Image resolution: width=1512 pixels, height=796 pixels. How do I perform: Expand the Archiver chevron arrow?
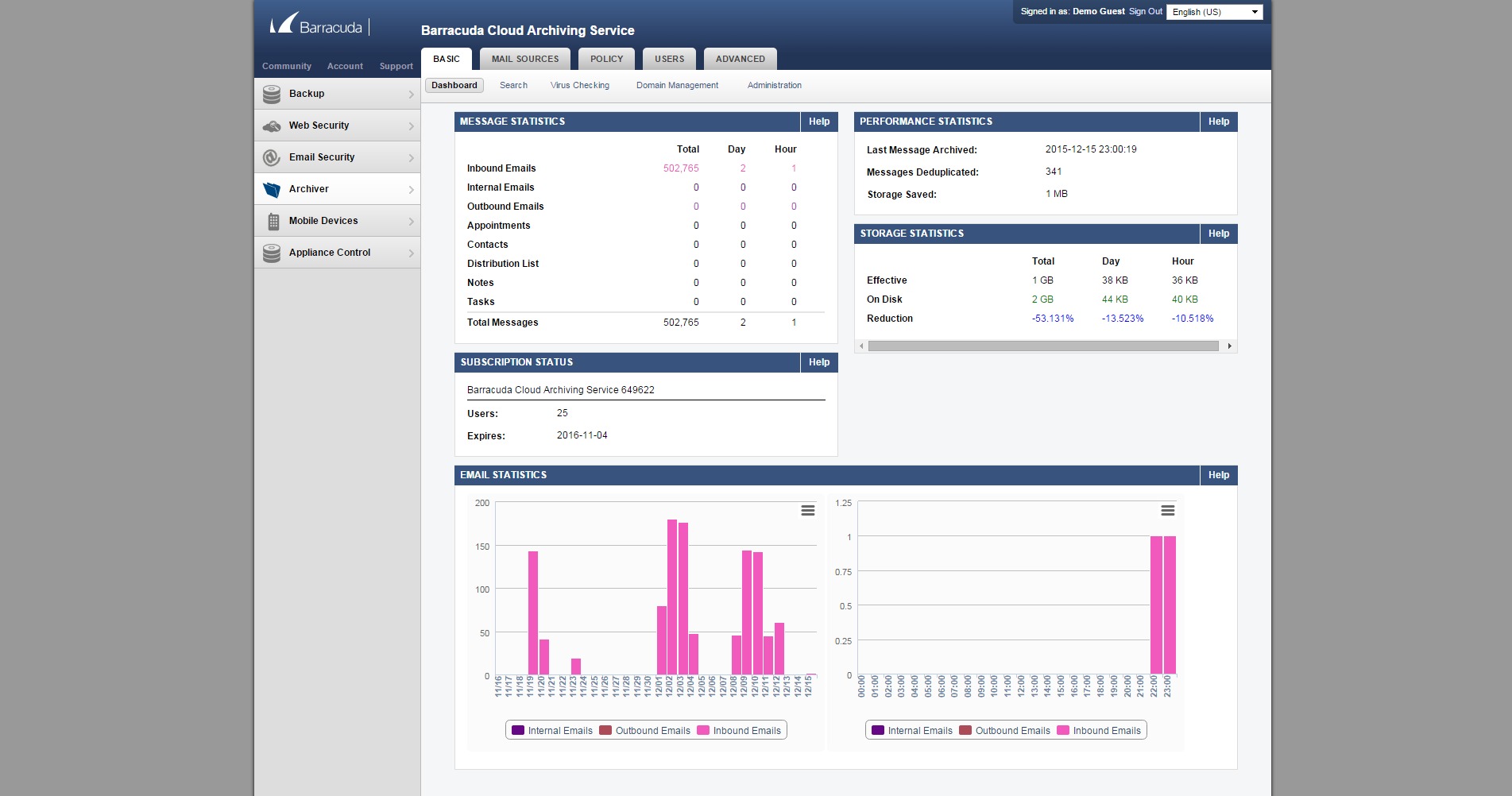click(411, 190)
